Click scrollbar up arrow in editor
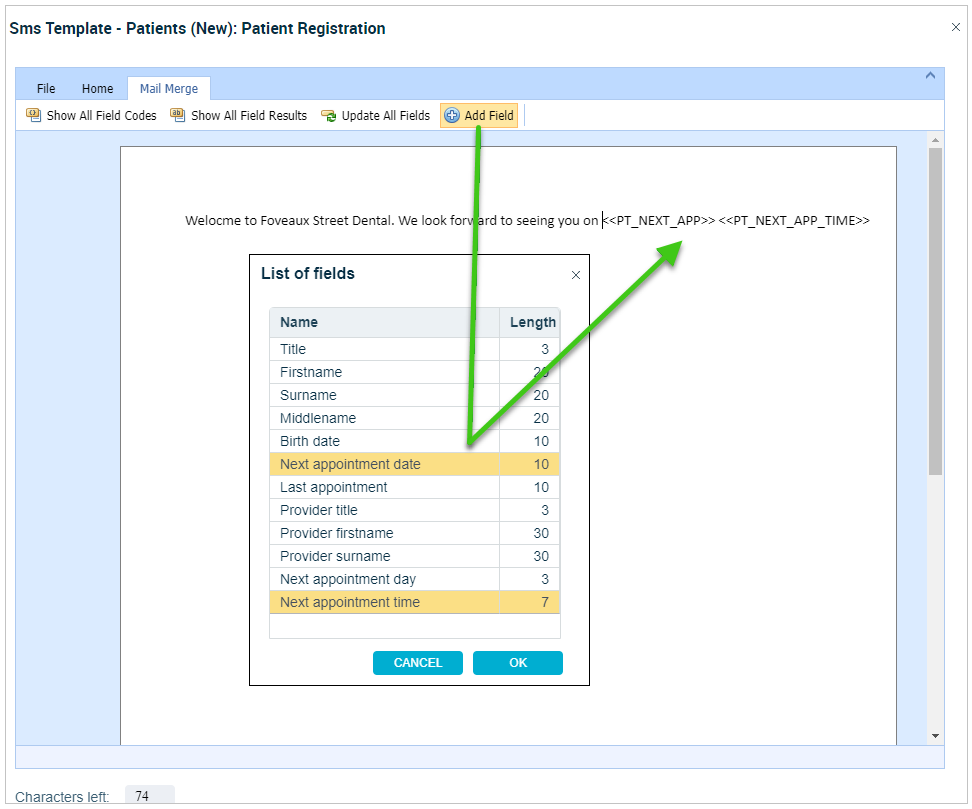This screenshot has width=972, height=809. click(935, 140)
